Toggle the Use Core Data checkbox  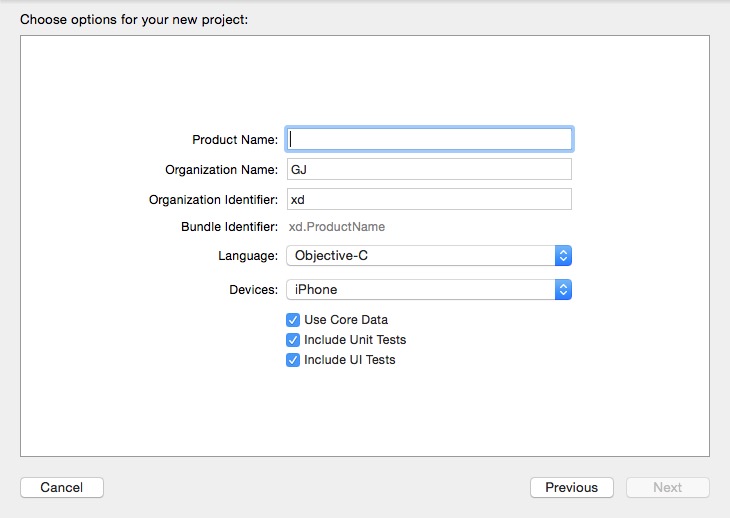293,320
